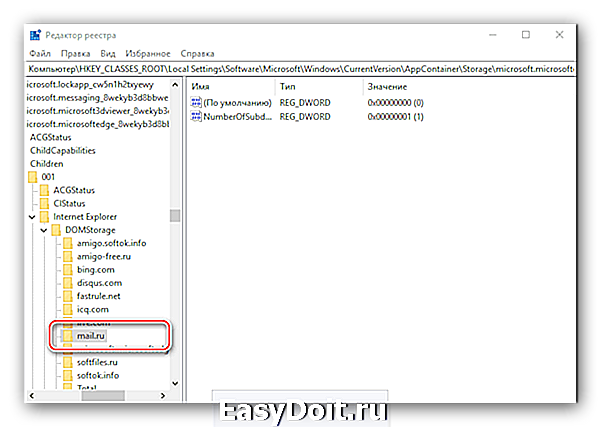Select the icrosoft.lockapp key

coord(90,85)
